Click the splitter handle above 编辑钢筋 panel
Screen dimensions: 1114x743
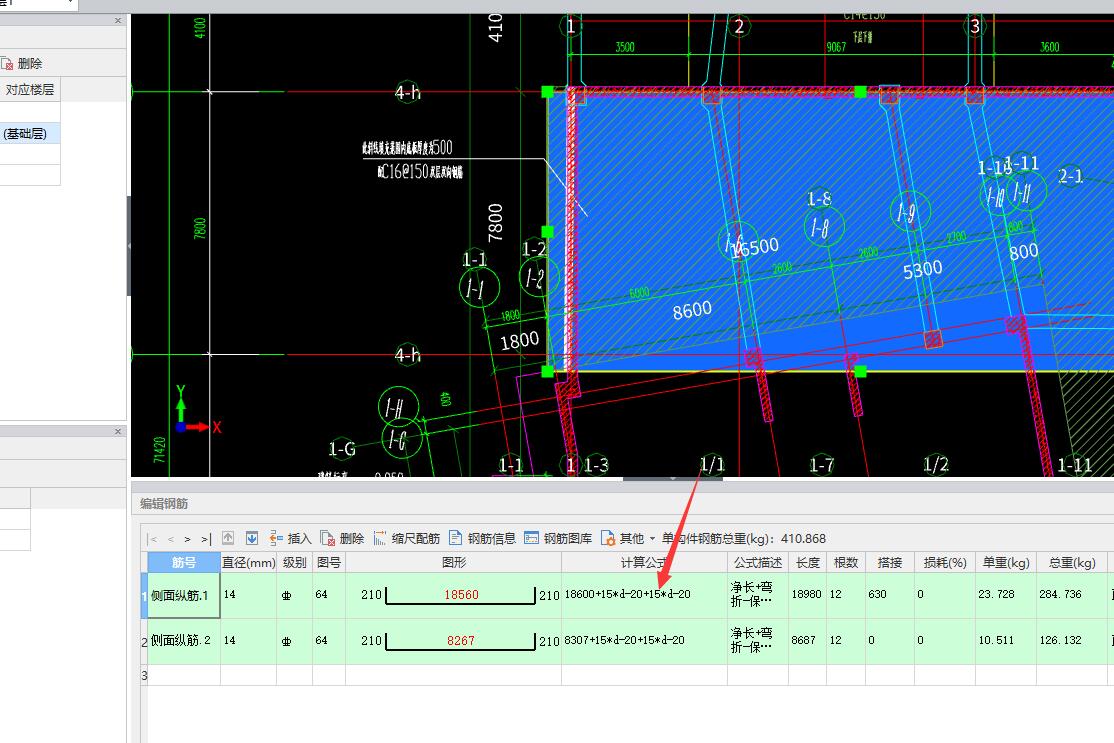673,479
